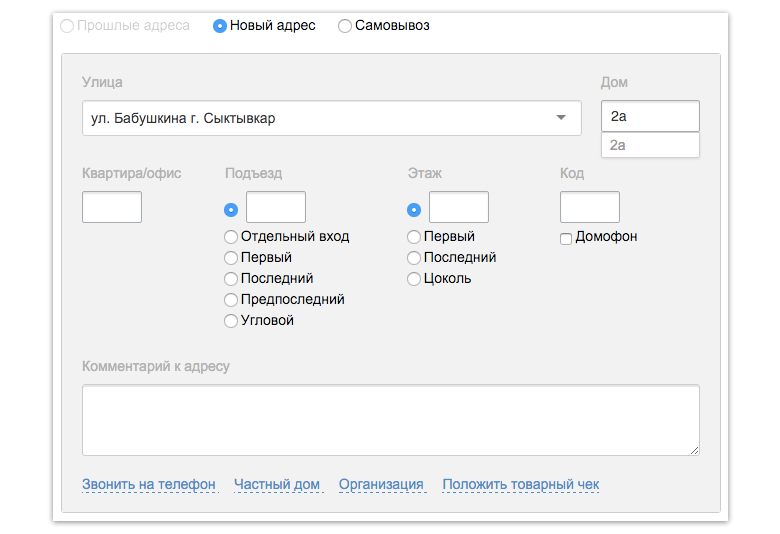The width and height of the screenshot is (780, 534).
Task: Click the Звонить на телефон link
Action: (x=149, y=484)
